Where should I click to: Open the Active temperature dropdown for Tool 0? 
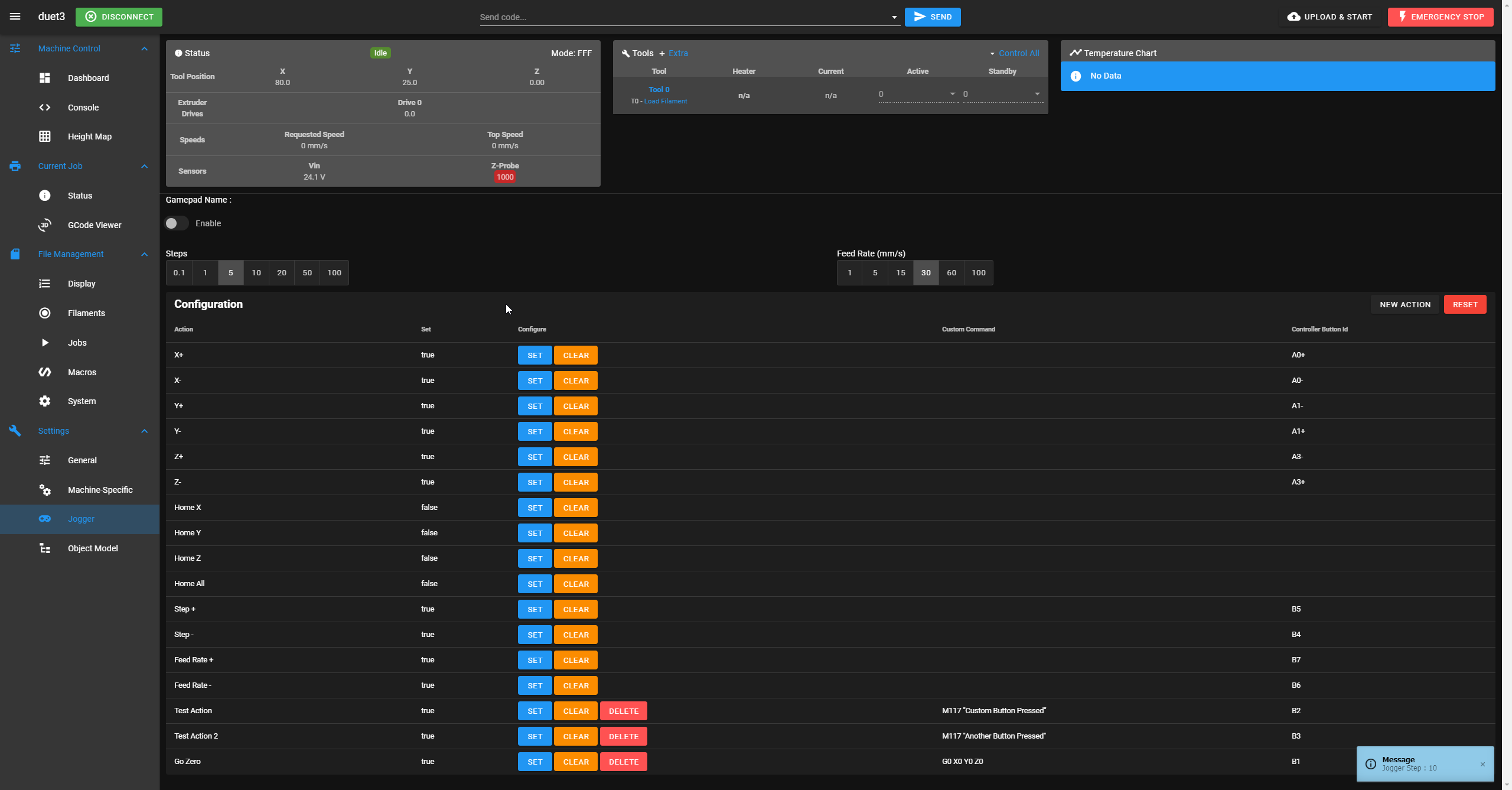952,93
